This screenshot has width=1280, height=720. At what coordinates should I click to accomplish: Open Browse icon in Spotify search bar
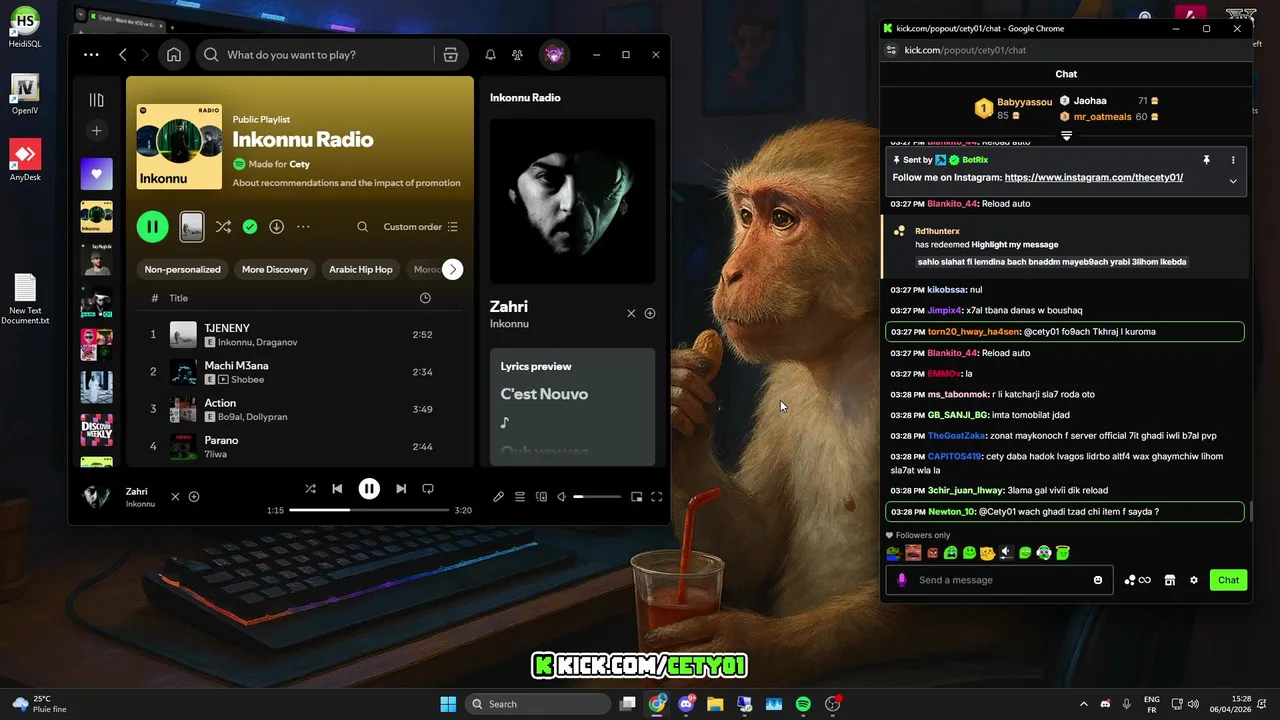point(450,55)
